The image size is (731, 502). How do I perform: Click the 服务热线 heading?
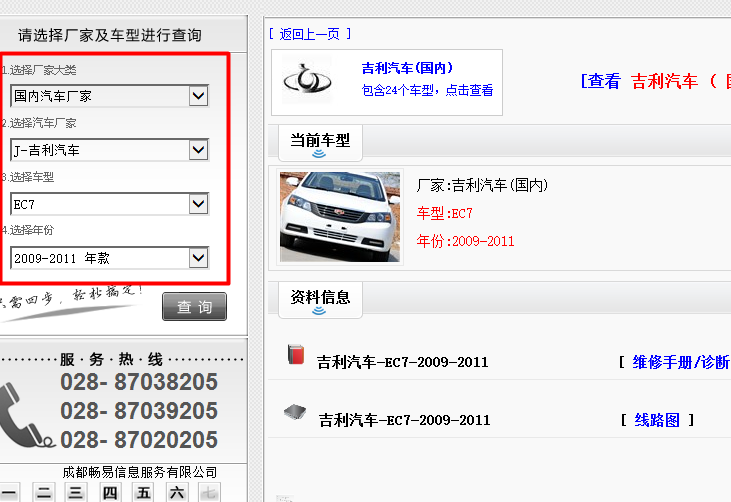[111, 359]
